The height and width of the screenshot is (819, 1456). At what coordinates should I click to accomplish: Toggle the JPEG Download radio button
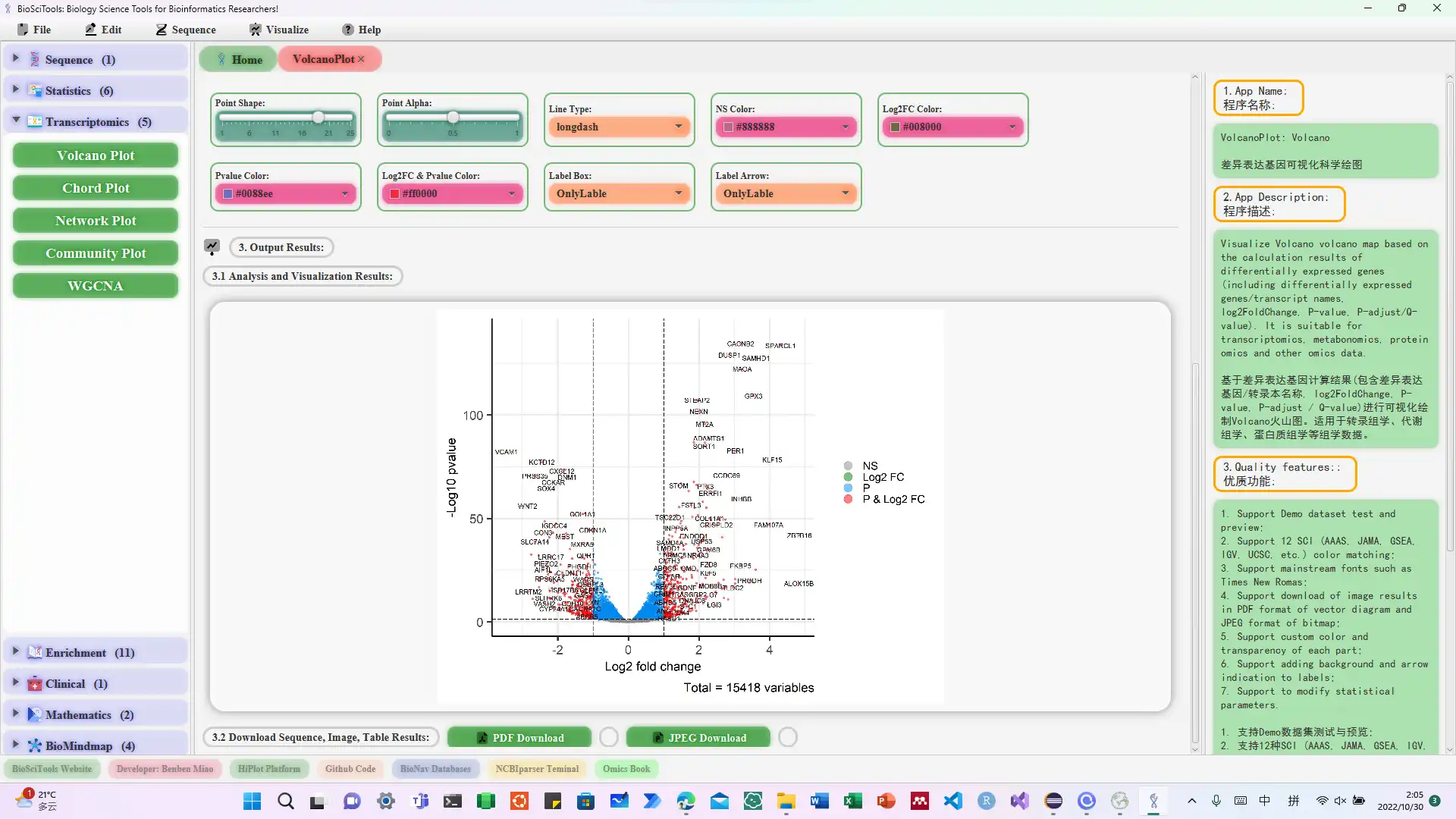tap(789, 737)
